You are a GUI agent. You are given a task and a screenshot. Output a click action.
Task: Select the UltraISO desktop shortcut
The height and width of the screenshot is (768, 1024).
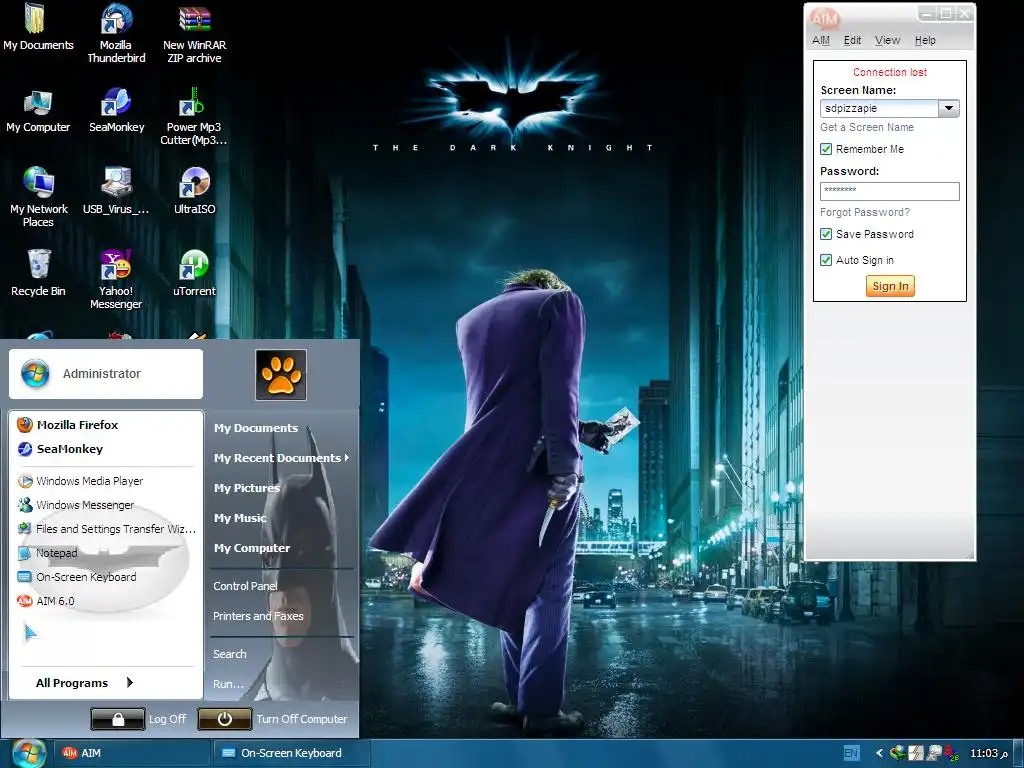pyautogui.click(x=194, y=191)
